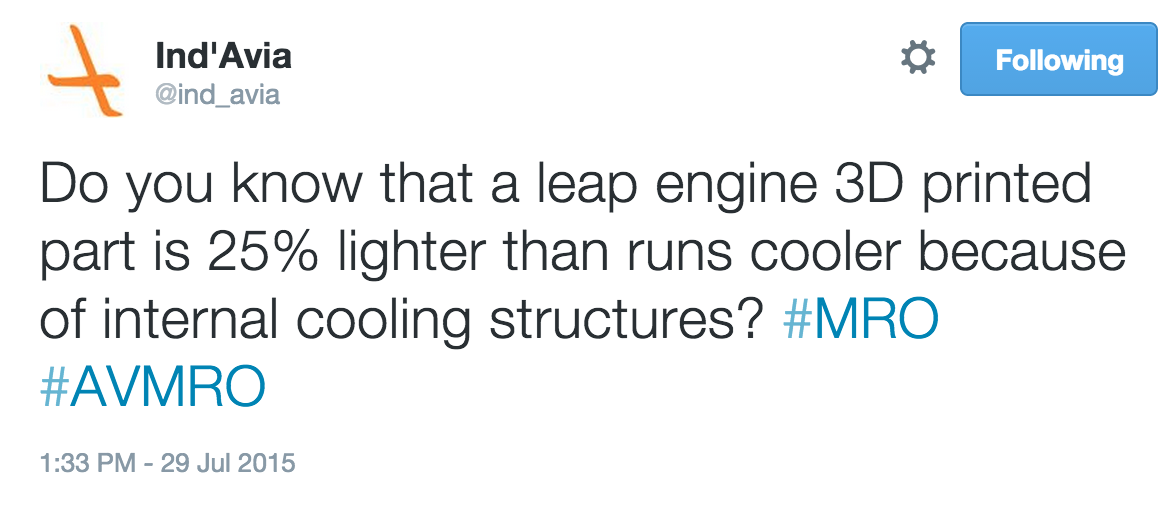1170x508 pixels.
Task: Click the Ind'Avia orange airplane logo
Action: pyautogui.click(x=85, y=69)
